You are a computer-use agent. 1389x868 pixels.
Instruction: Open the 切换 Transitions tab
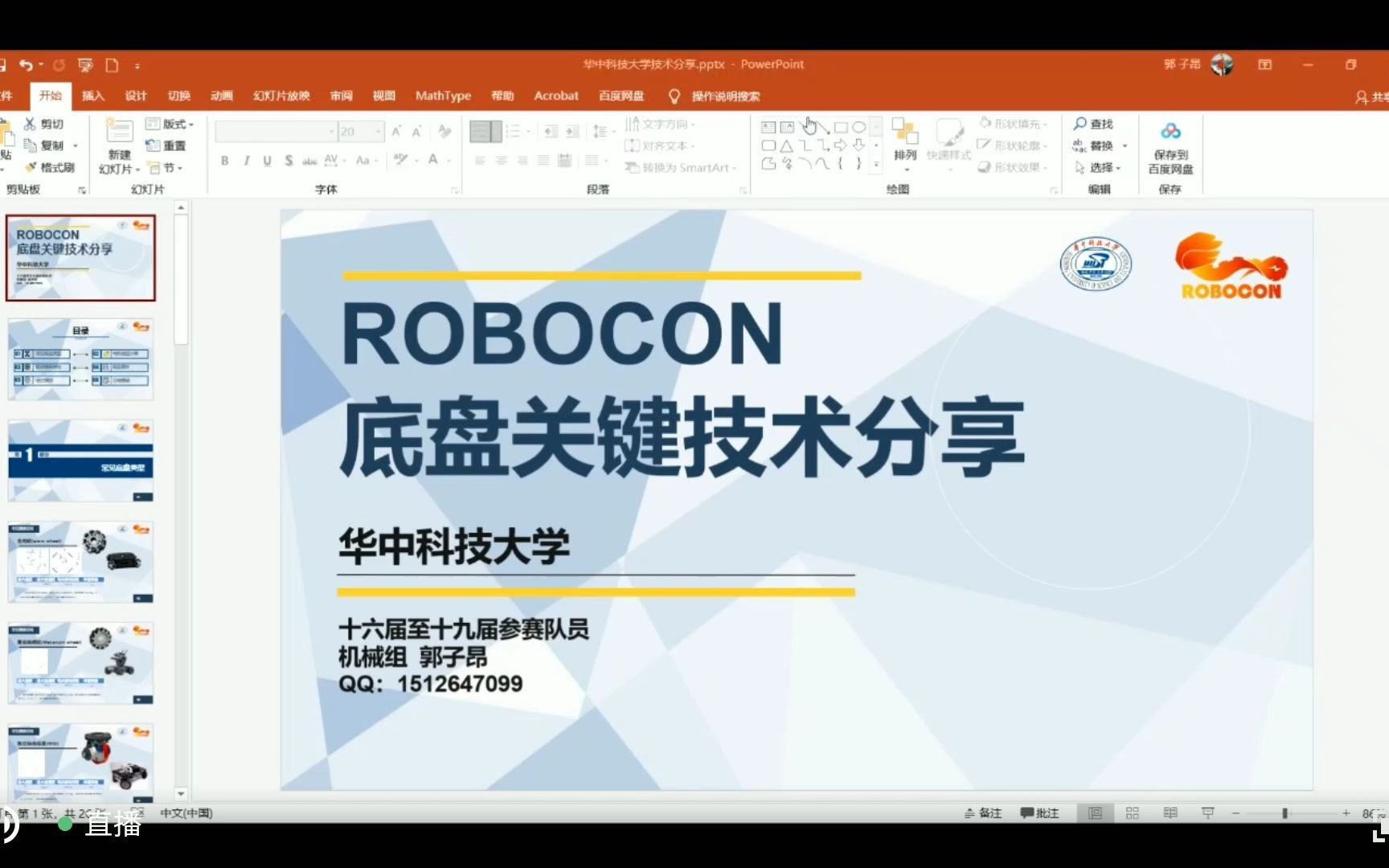click(x=179, y=96)
